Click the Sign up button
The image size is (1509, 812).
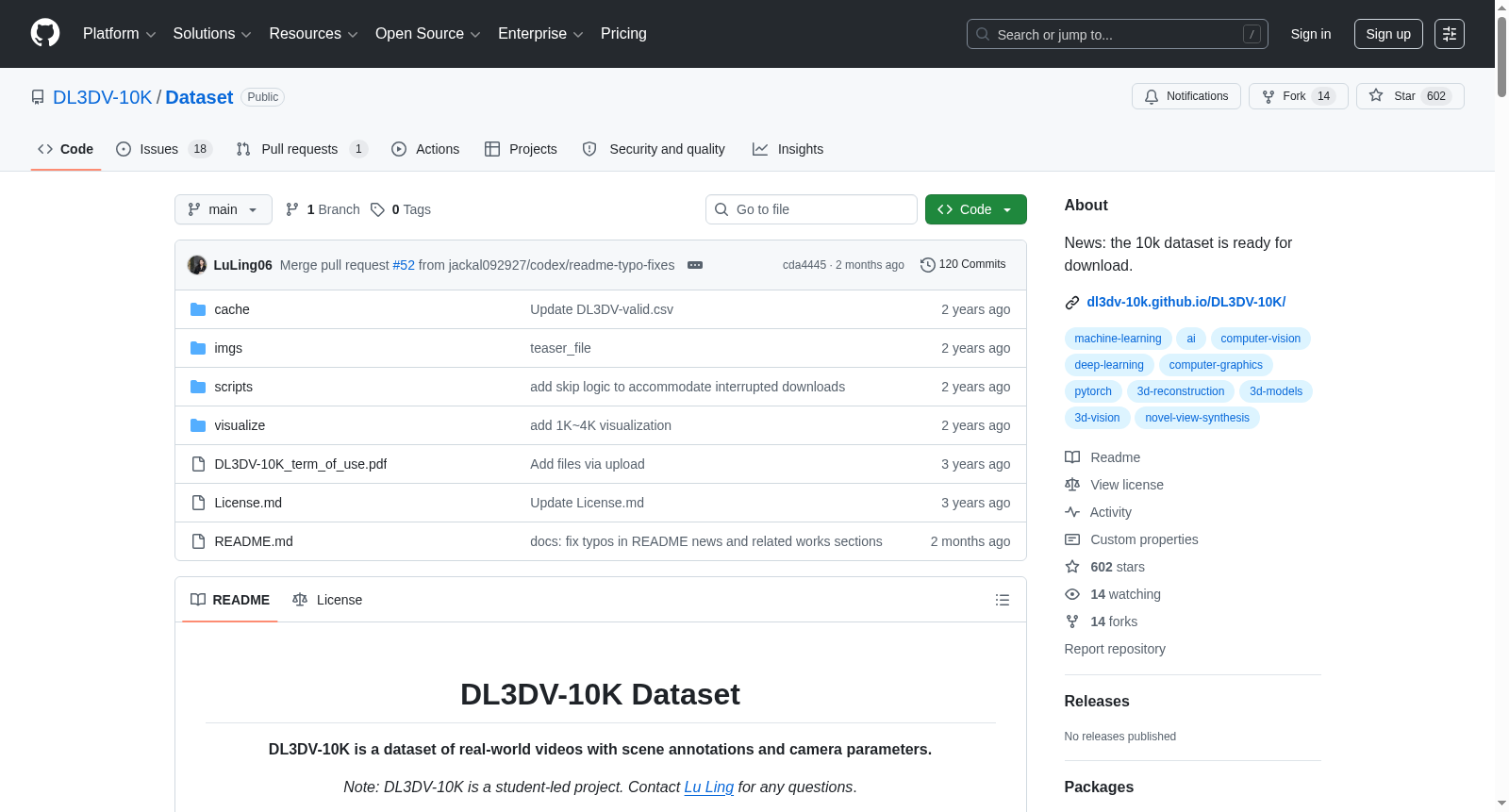pos(1388,34)
